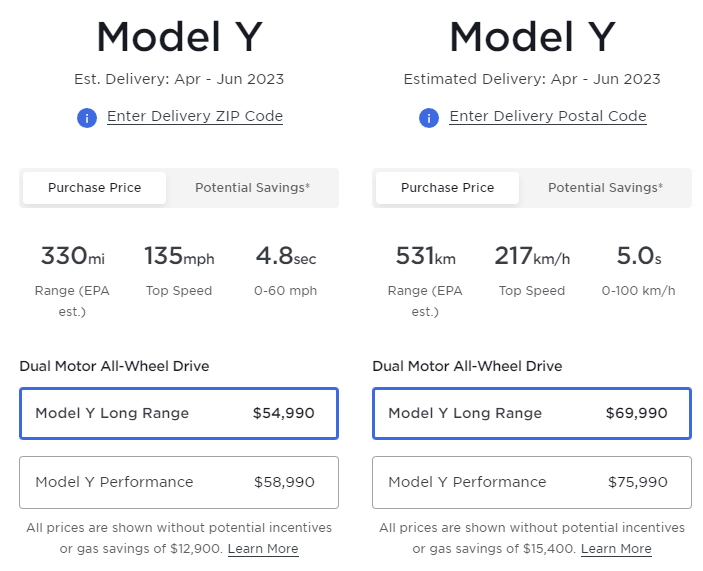Click the 531km EPA range figure

425,257
